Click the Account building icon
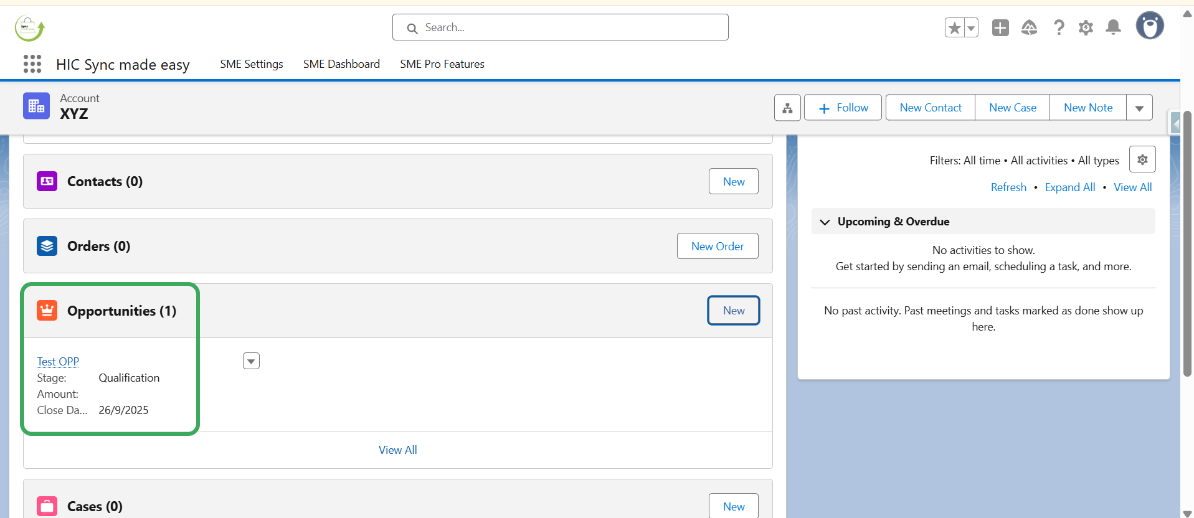The image size is (1194, 518). (x=36, y=107)
